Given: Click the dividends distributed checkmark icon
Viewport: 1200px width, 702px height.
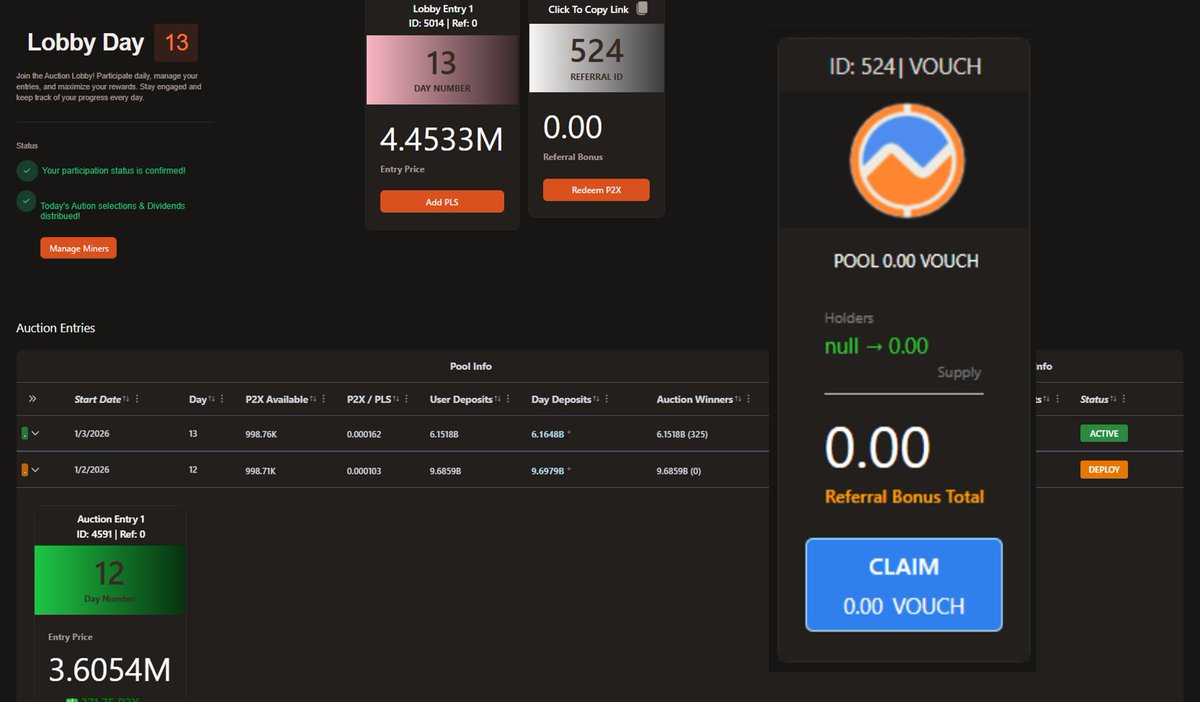Looking at the screenshot, I should click(x=28, y=201).
